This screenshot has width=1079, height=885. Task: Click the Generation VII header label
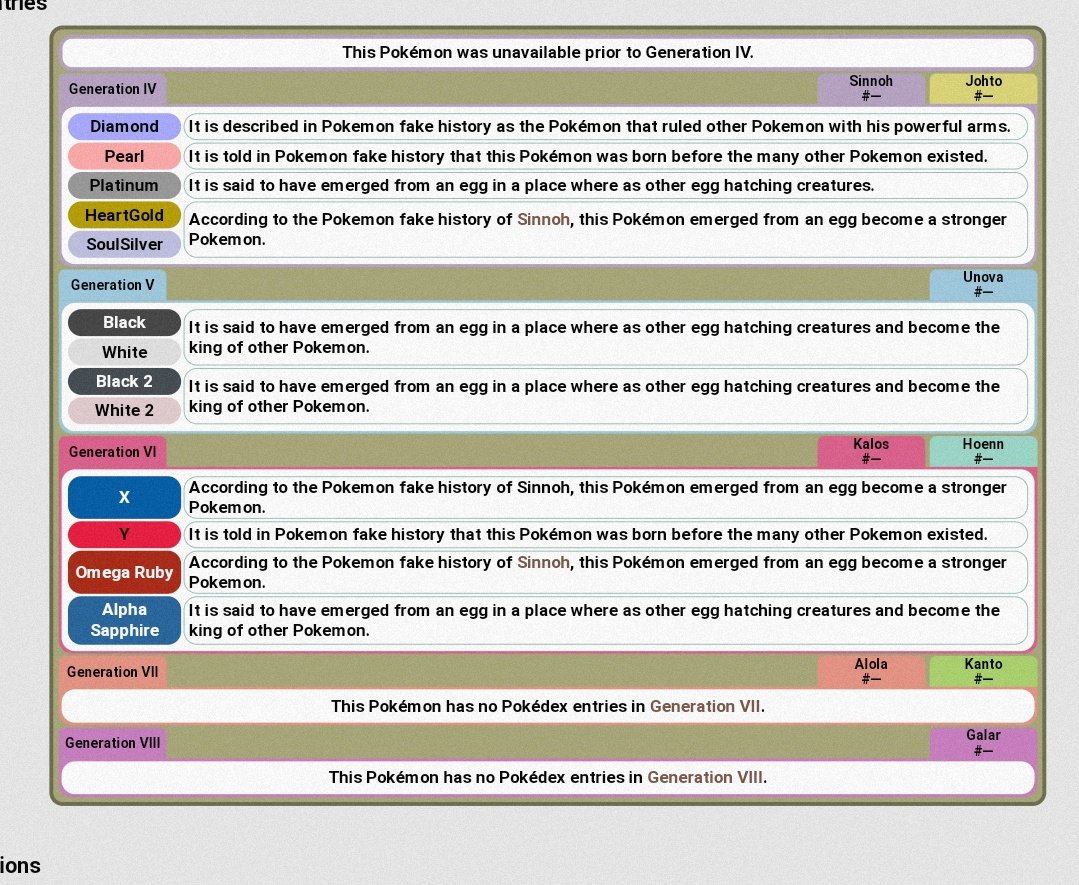click(112, 672)
